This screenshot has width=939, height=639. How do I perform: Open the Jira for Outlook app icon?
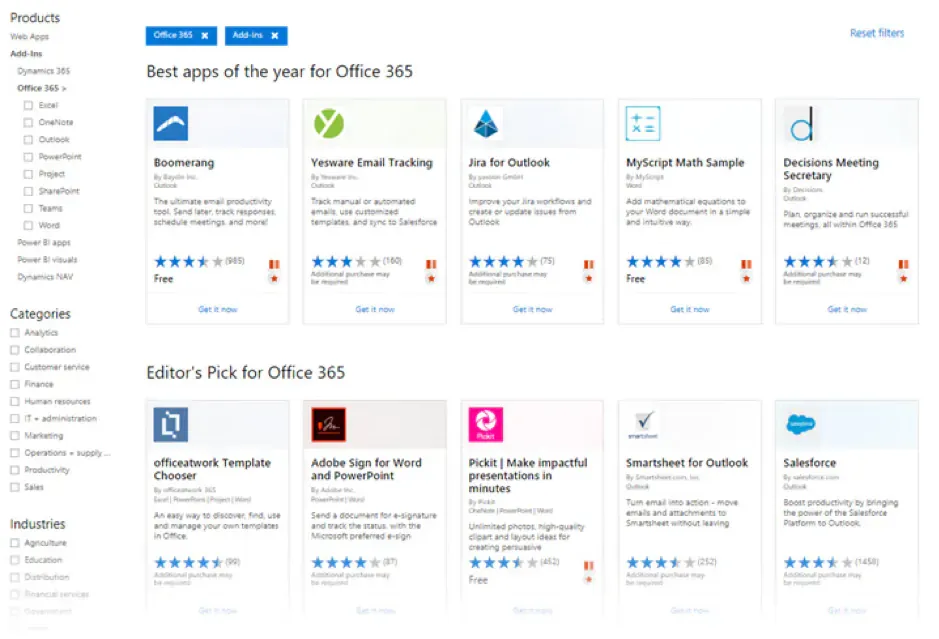(485, 122)
